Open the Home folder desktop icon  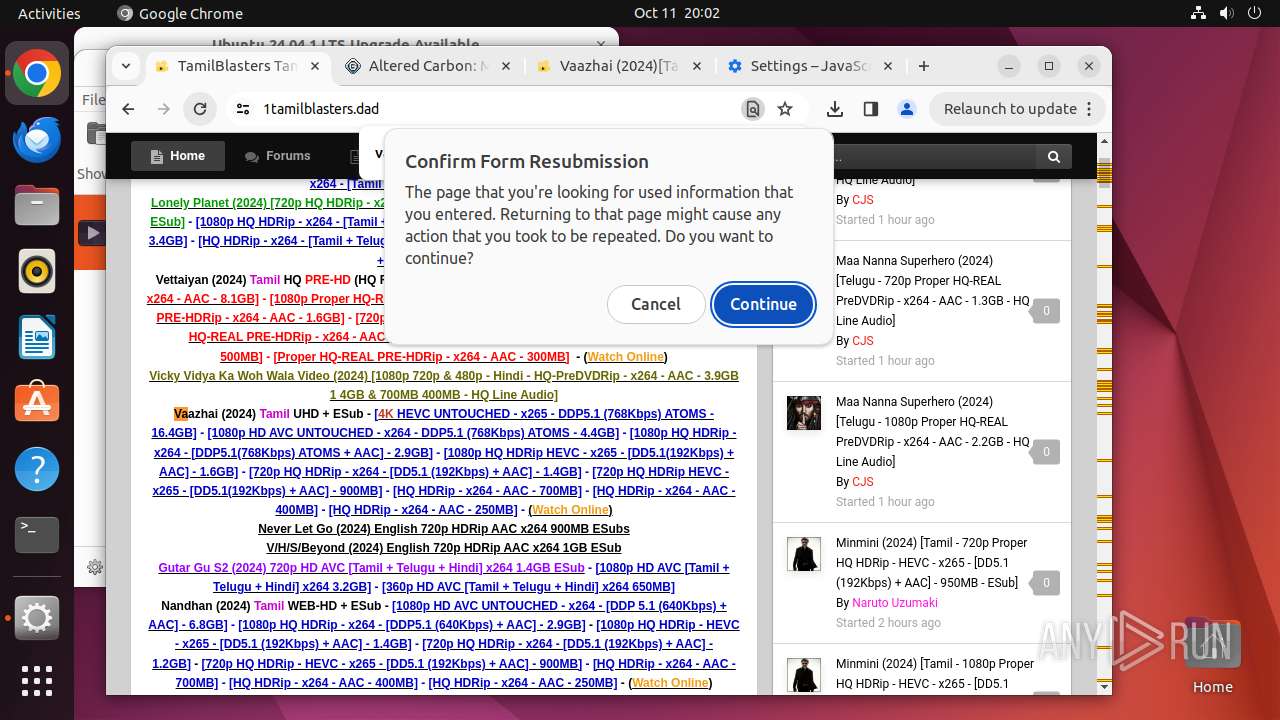coord(1212,655)
